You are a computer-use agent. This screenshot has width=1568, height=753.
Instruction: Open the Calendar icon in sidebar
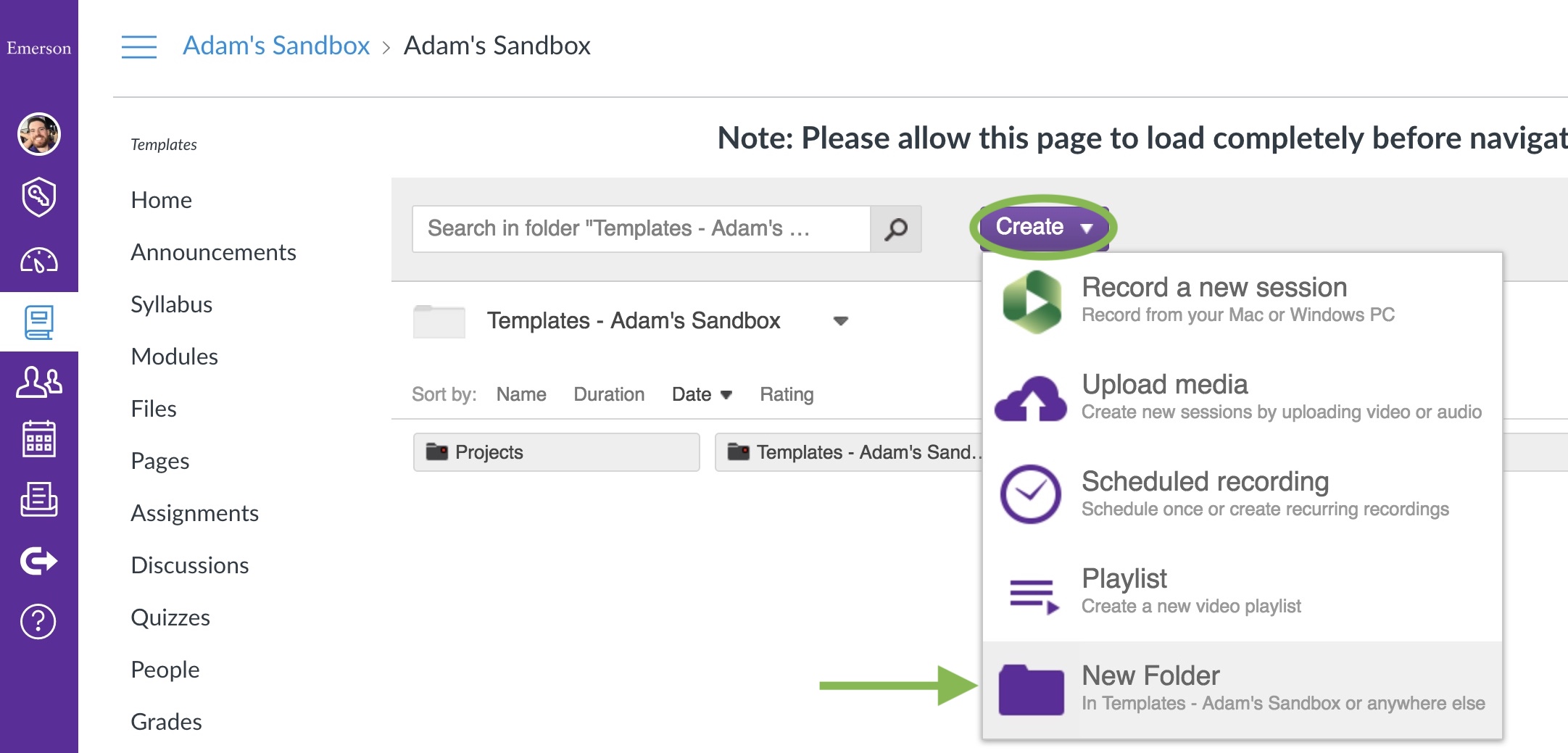pyautogui.click(x=40, y=438)
